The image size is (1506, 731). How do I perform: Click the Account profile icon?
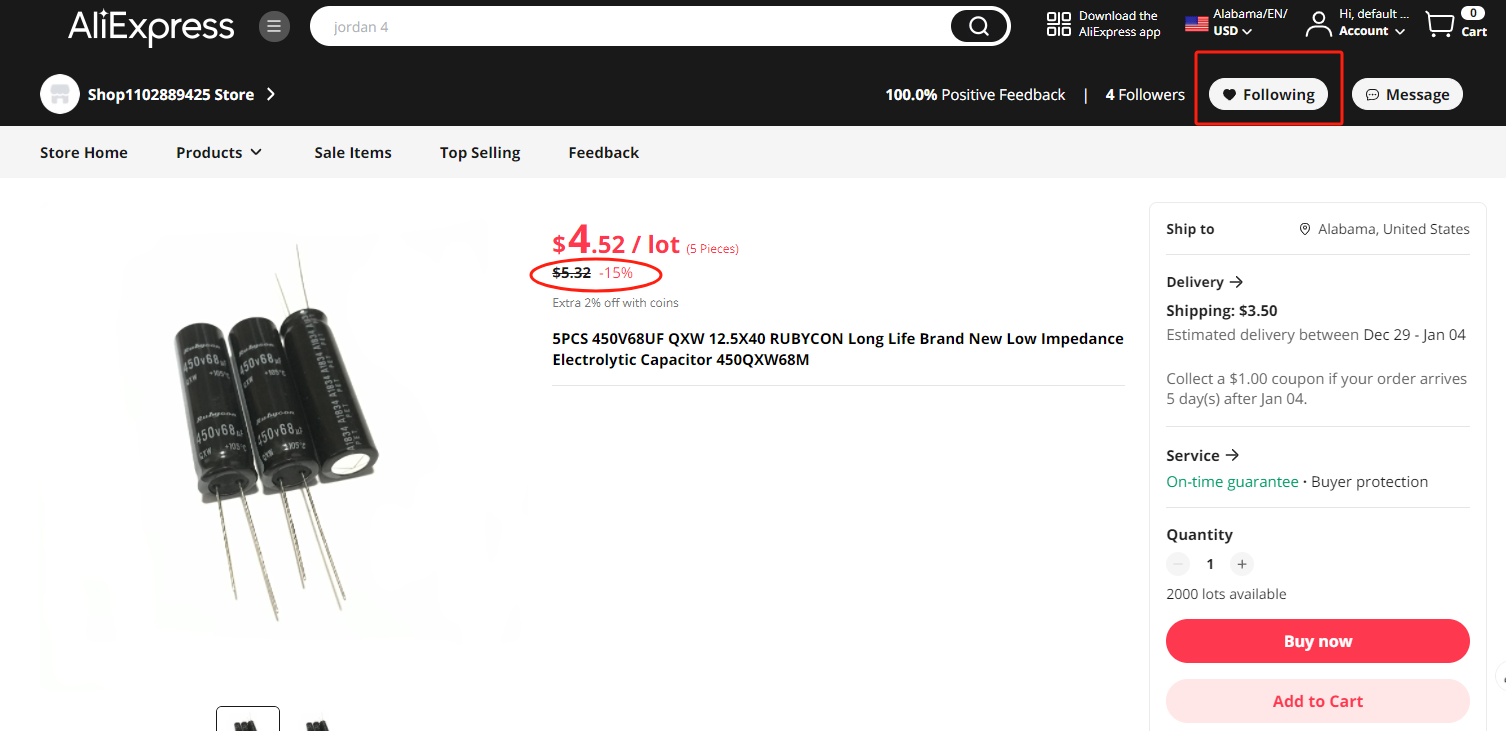(x=1319, y=24)
